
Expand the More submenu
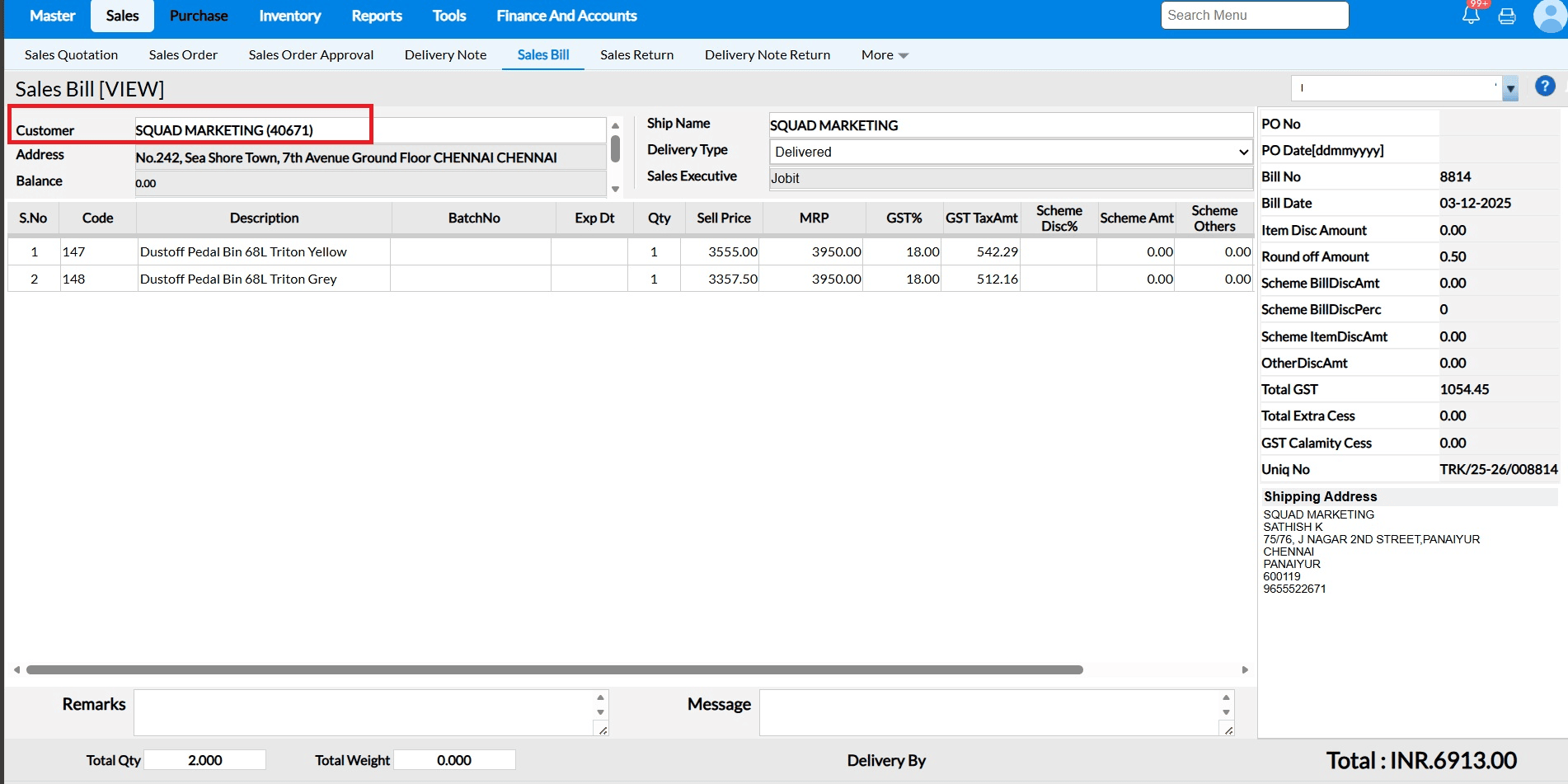(x=885, y=55)
